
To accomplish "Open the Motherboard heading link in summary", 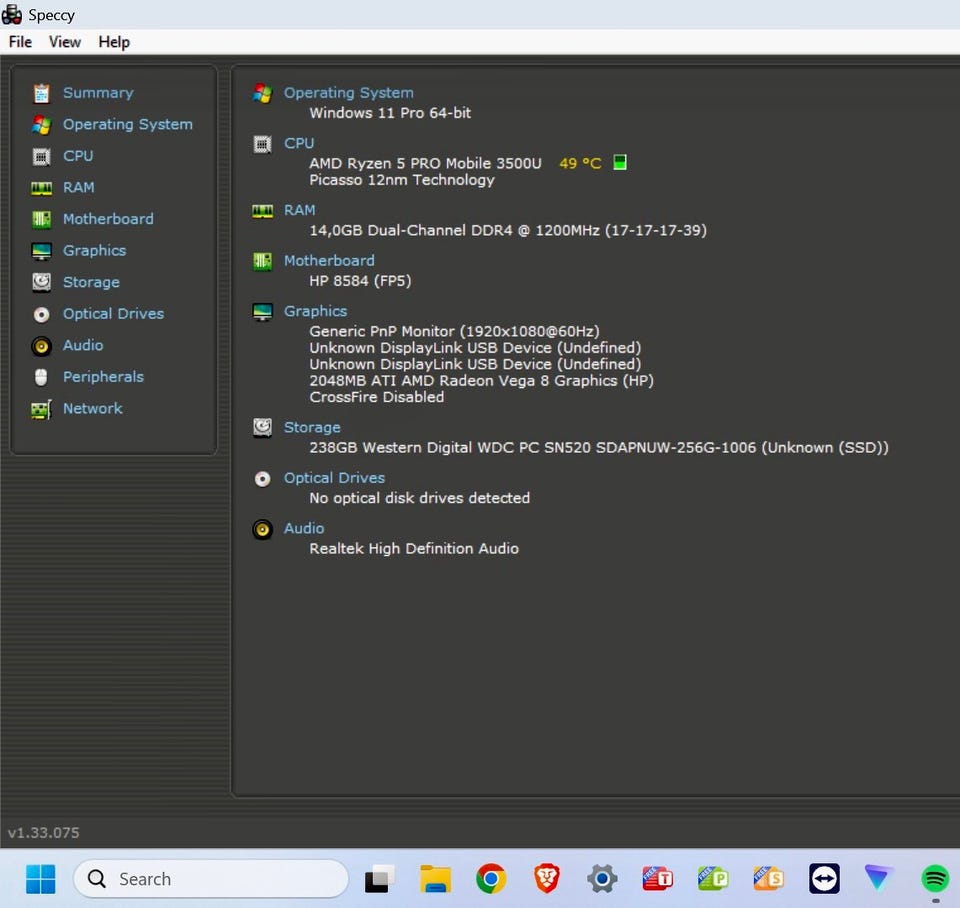I will point(329,260).
